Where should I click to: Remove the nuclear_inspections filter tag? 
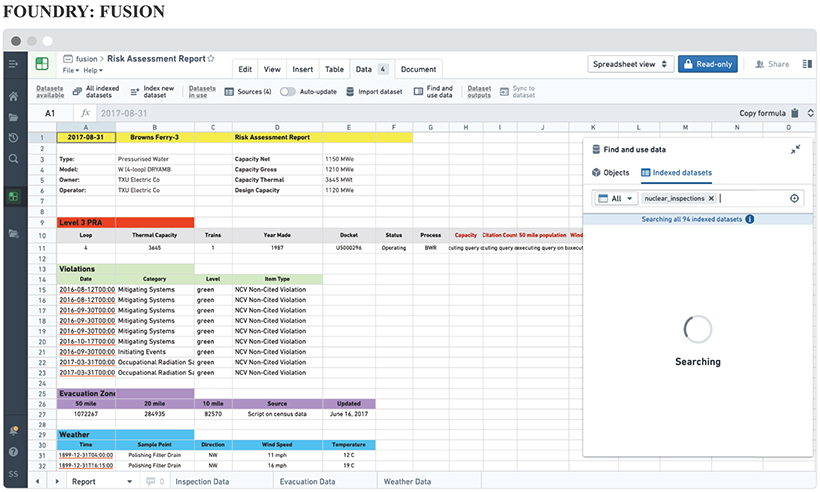pos(711,199)
